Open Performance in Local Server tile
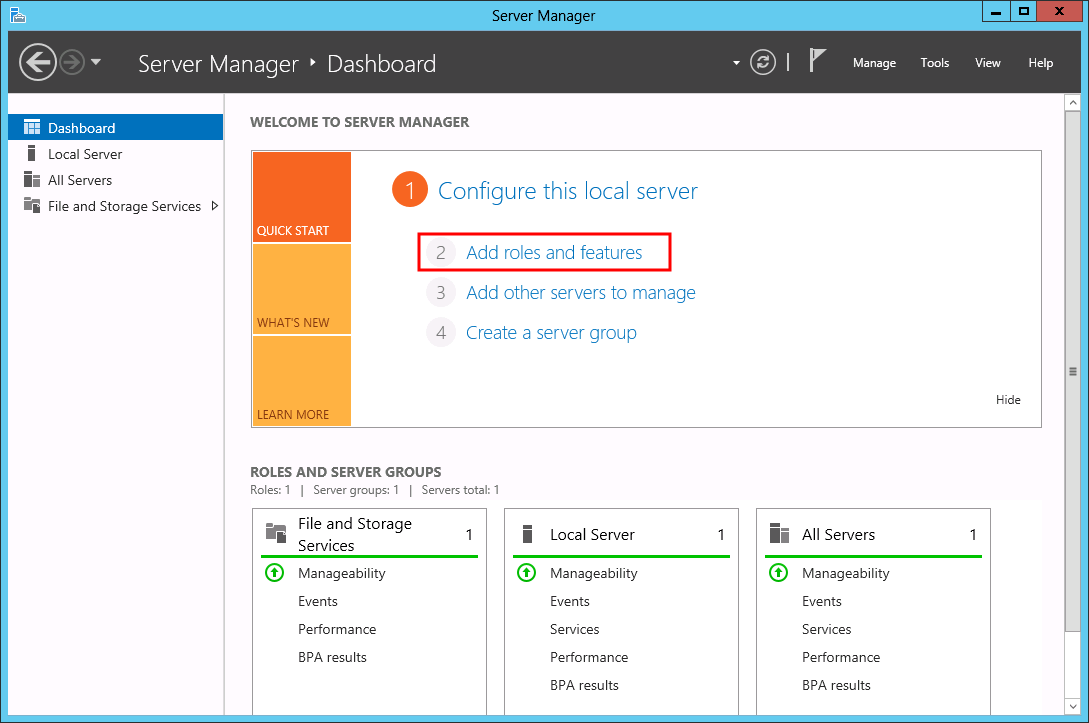Viewport: 1089px width, 723px height. (589, 657)
